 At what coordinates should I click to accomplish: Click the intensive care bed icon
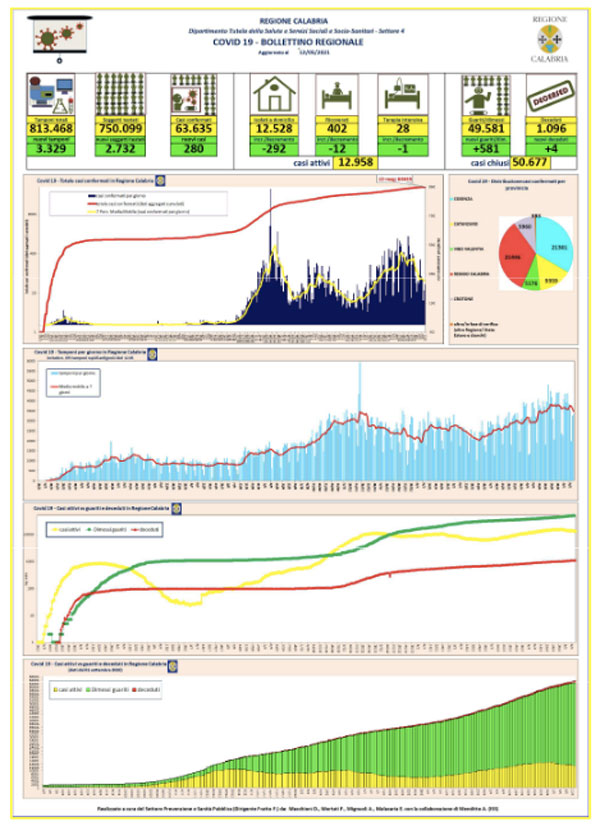pyautogui.click(x=402, y=94)
